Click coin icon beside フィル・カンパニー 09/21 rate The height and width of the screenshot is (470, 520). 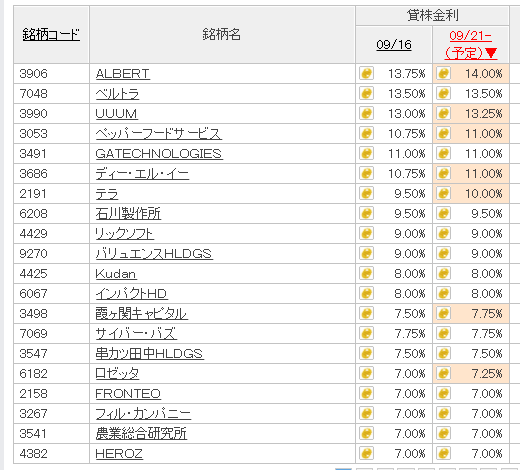coord(443,413)
